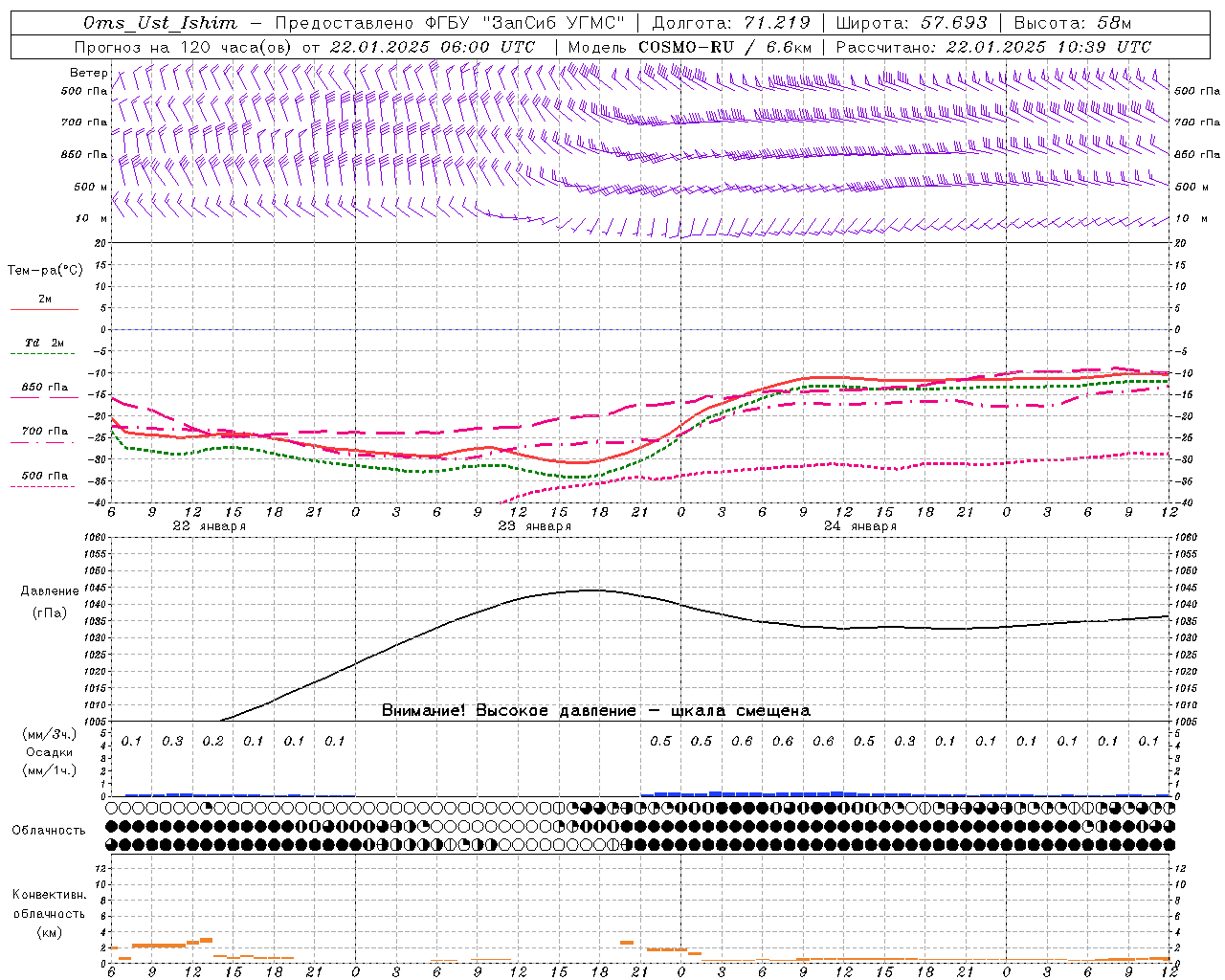Click the (км) convective cloud unit label
This screenshot has width=1225, height=980.
50,932
